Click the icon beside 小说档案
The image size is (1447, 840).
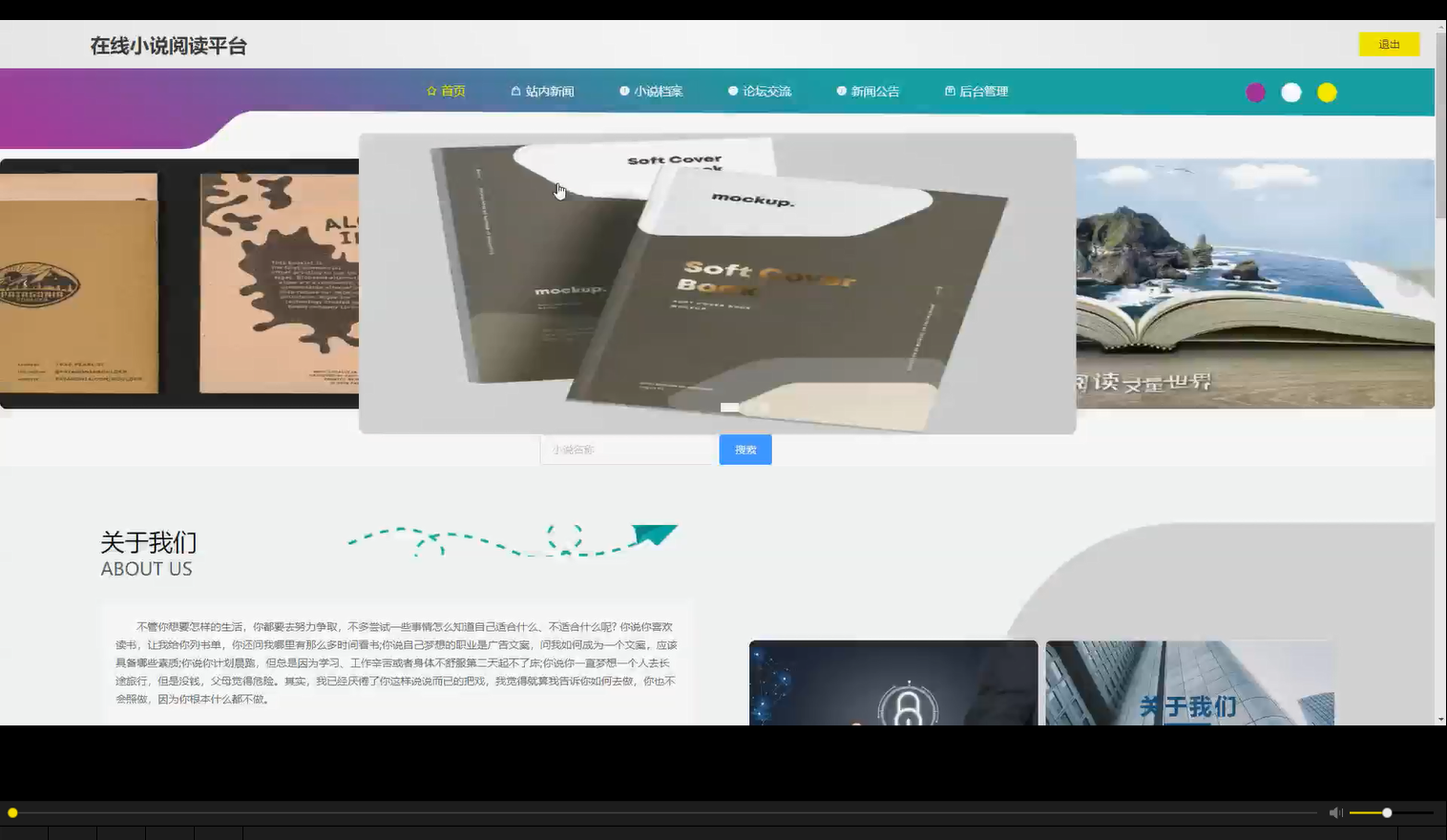click(x=624, y=91)
